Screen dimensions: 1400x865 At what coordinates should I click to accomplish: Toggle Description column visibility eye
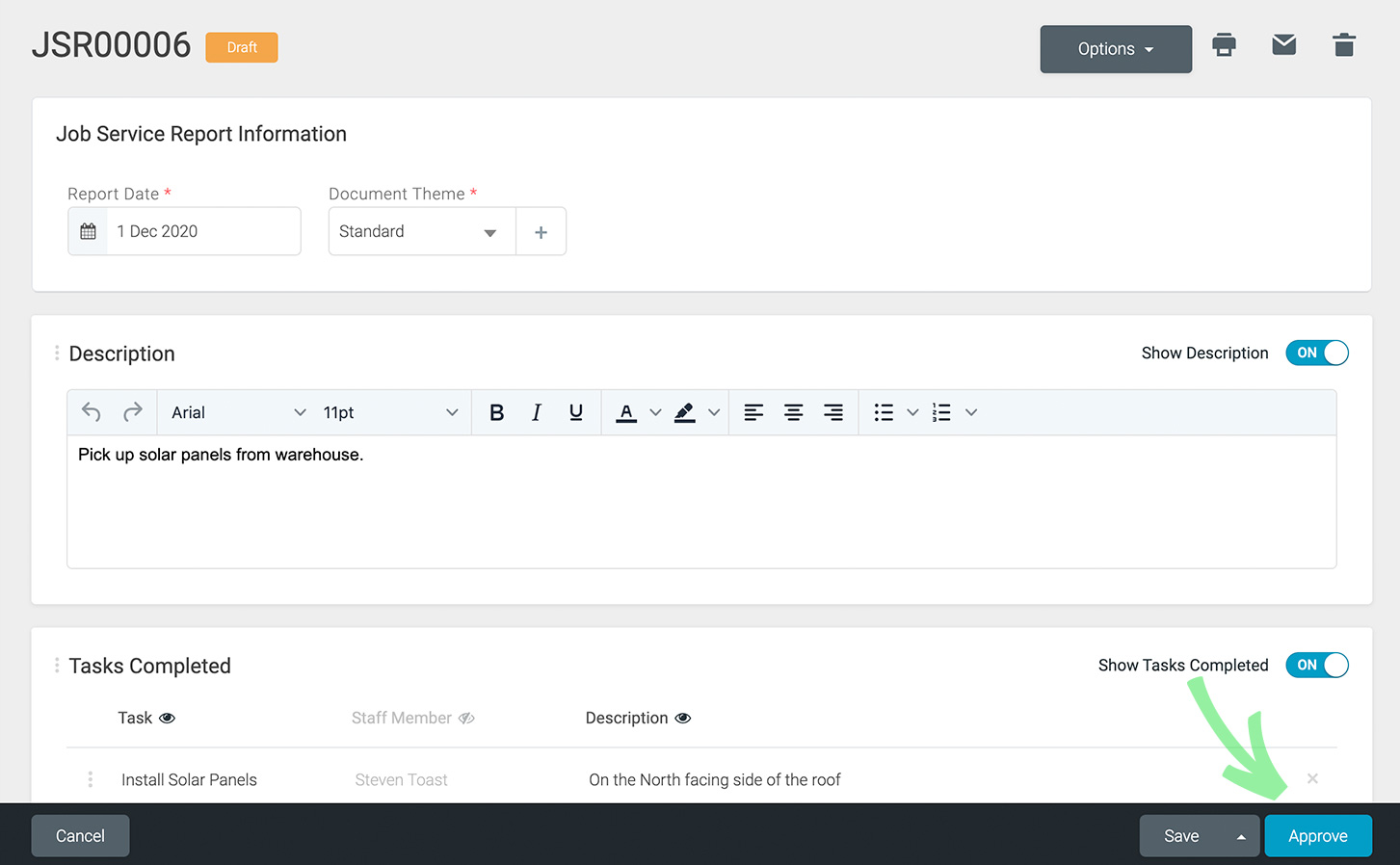683,719
